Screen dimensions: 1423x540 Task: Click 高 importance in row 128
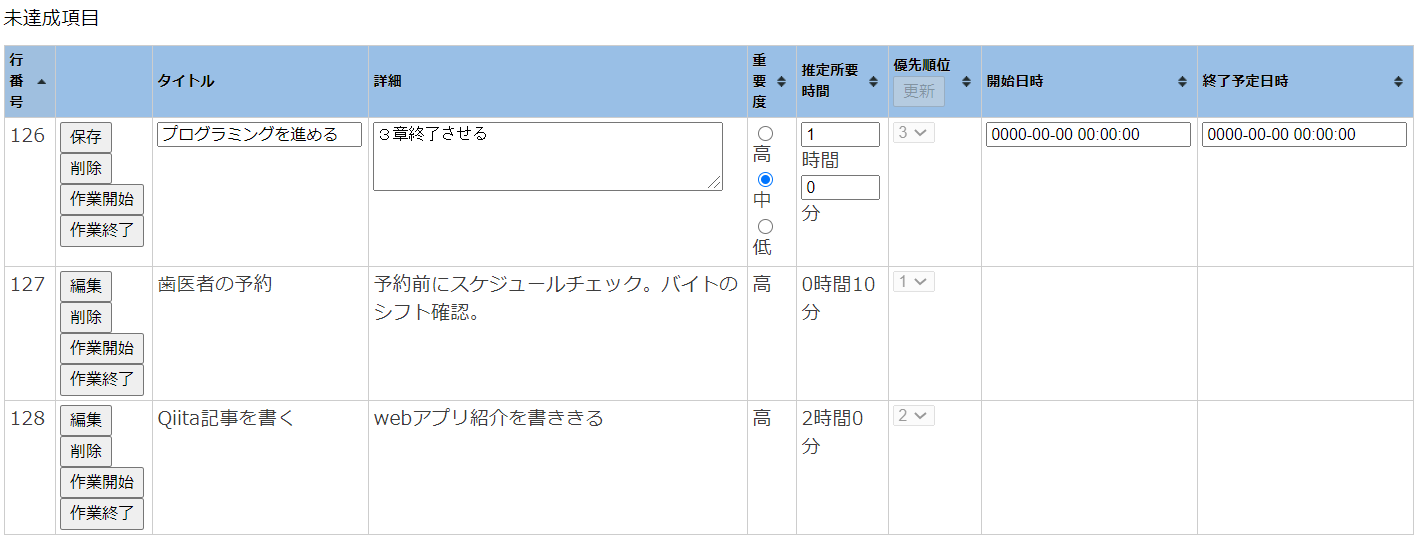click(762, 418)
